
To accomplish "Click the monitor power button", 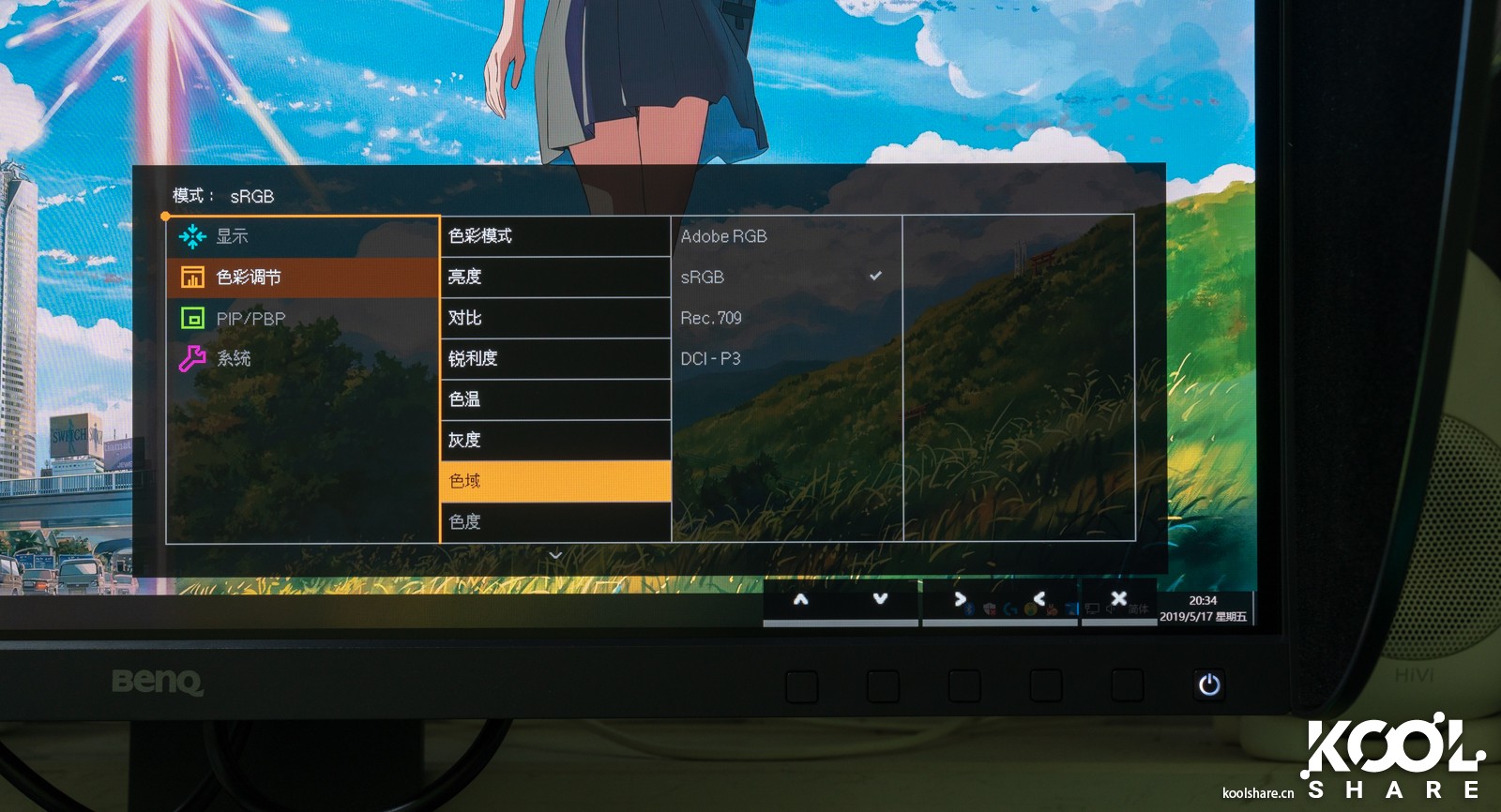I will [x=1208, y=685].
